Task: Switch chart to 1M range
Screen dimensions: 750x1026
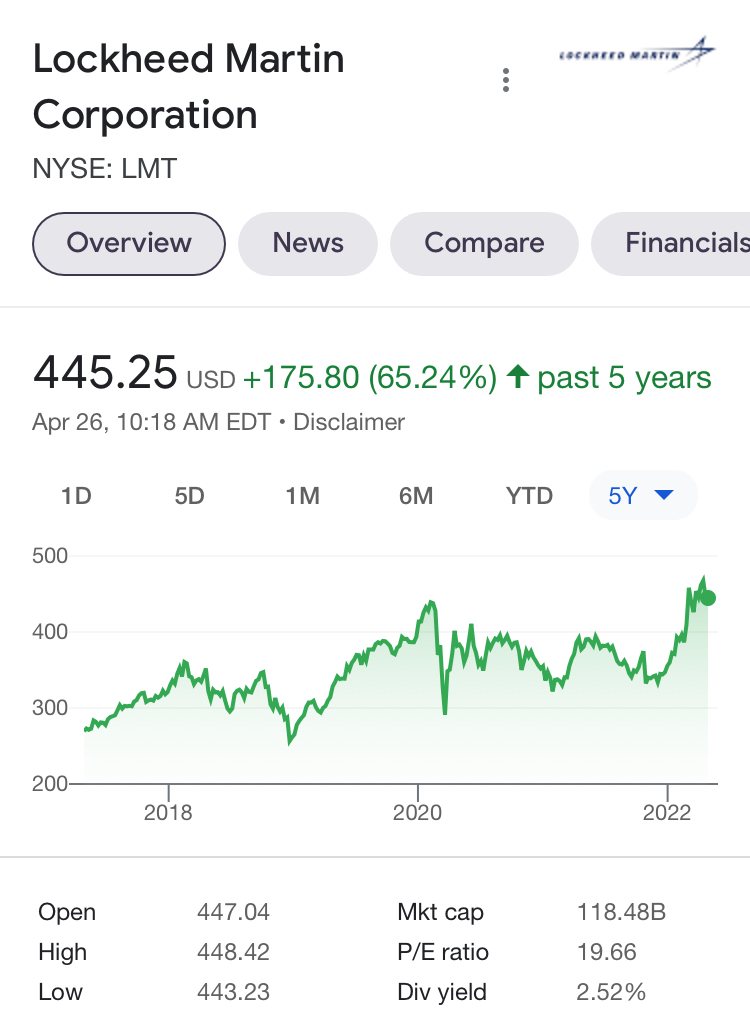Action: (302, 496)
